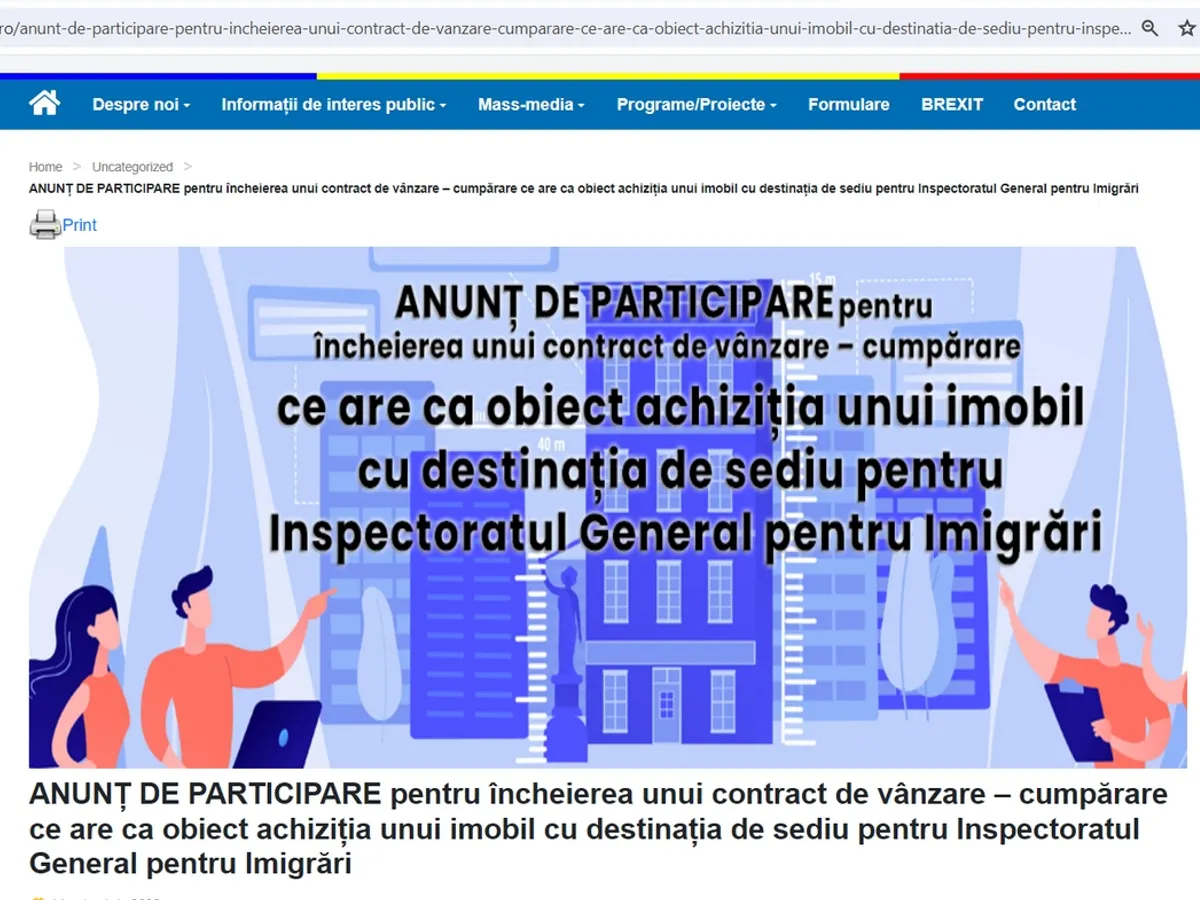Click the printer icon
Screen dimensions: 1200x900
tap(44, 225)
